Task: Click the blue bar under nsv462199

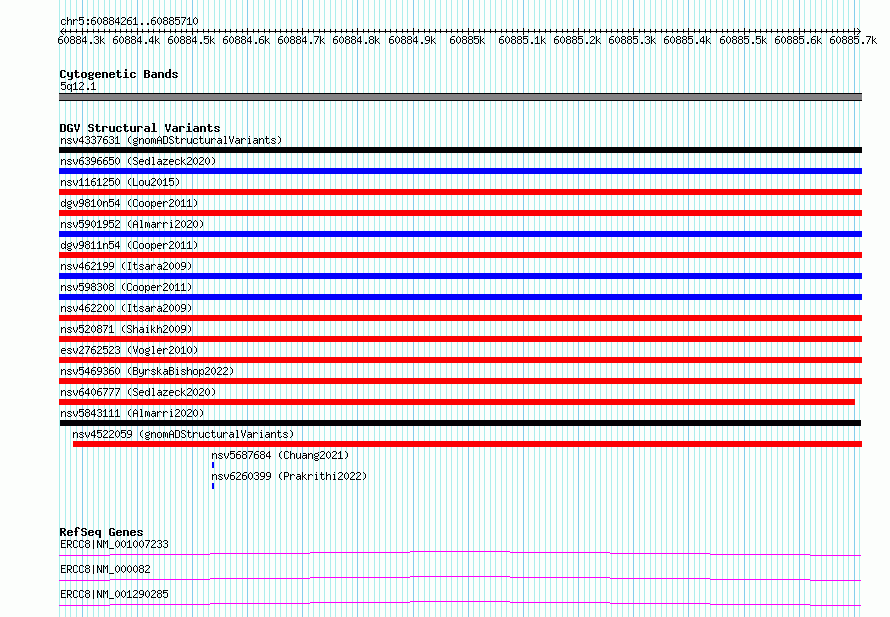Action: 460,276
